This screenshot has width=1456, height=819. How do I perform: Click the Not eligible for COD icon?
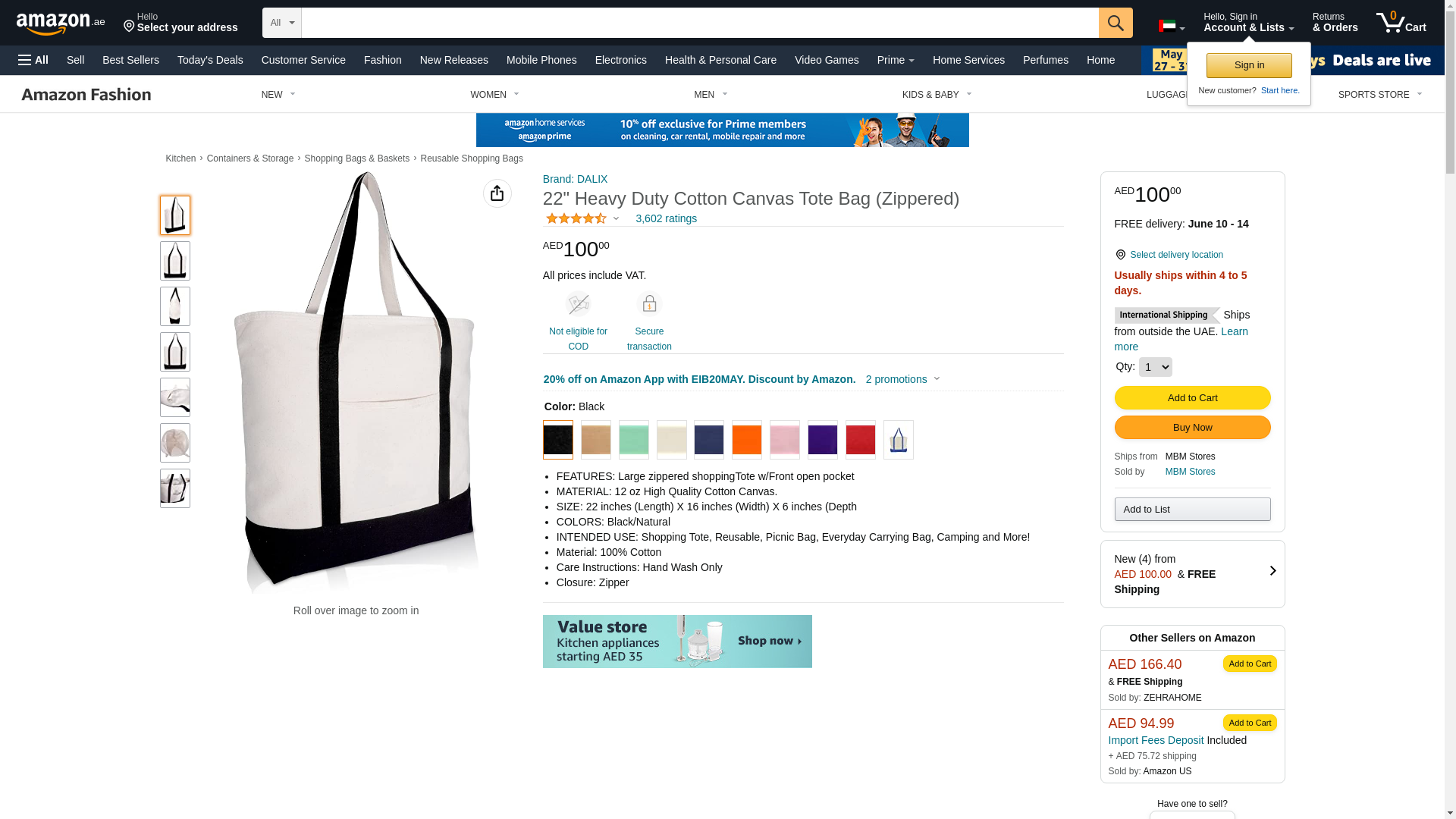pos(578,304)
